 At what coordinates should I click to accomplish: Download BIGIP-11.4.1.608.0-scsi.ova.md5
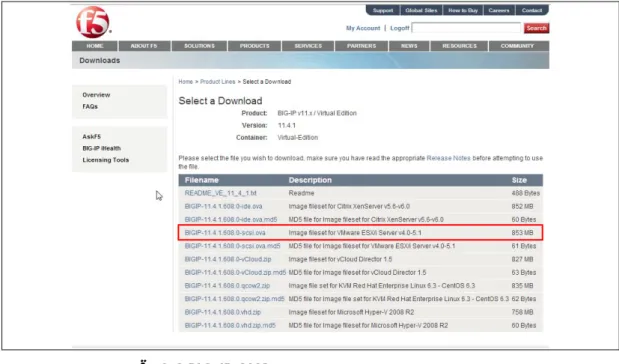tap(233, 246)
